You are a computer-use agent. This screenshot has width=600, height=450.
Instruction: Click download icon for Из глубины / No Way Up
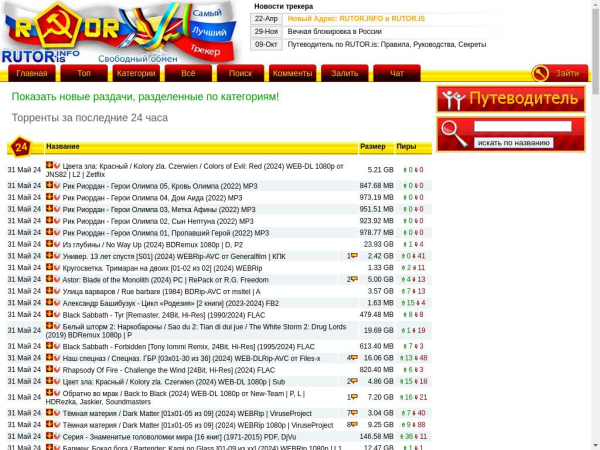49,244
